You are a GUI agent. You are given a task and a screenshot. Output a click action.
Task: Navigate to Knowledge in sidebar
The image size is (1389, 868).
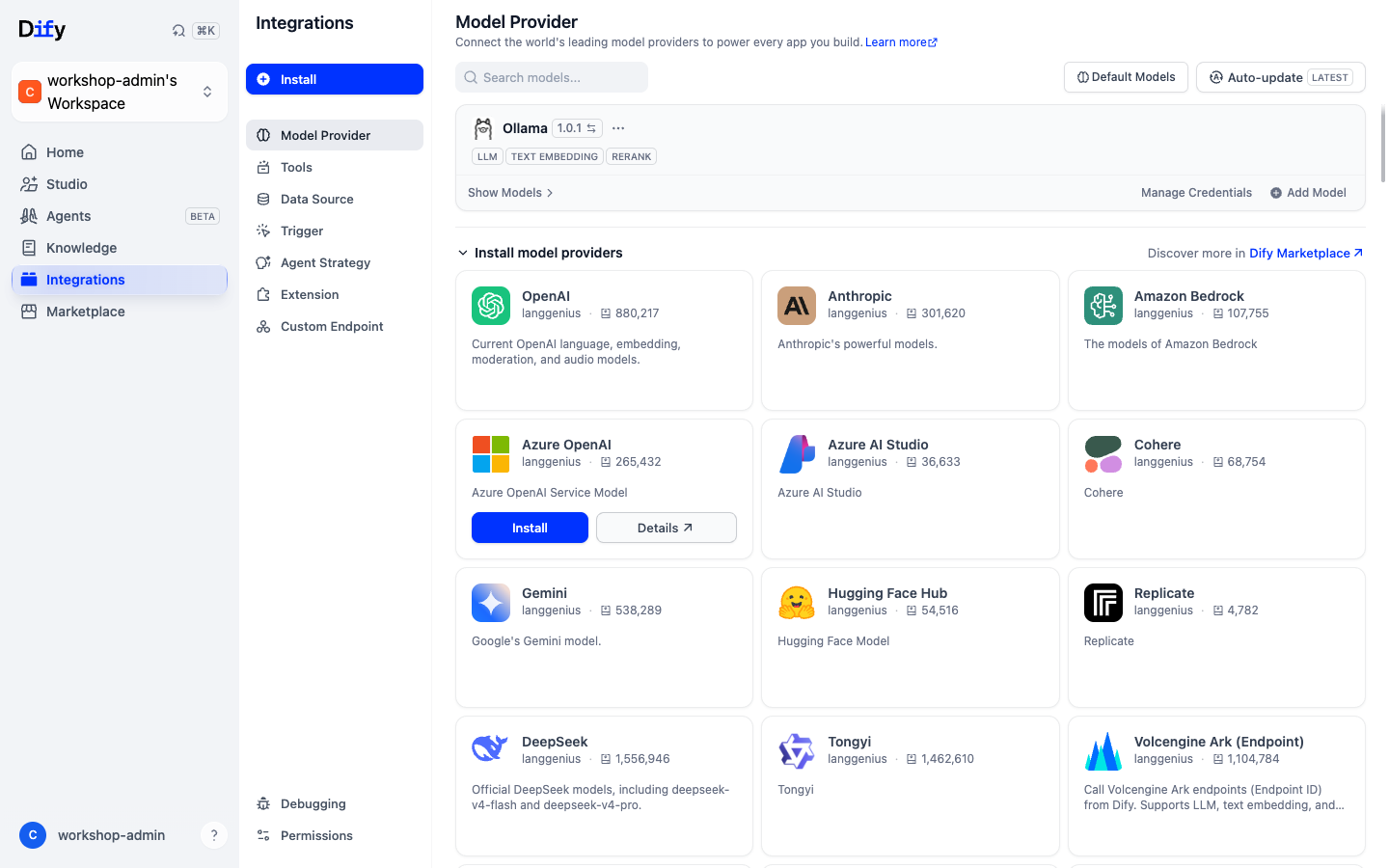(120, 248)
